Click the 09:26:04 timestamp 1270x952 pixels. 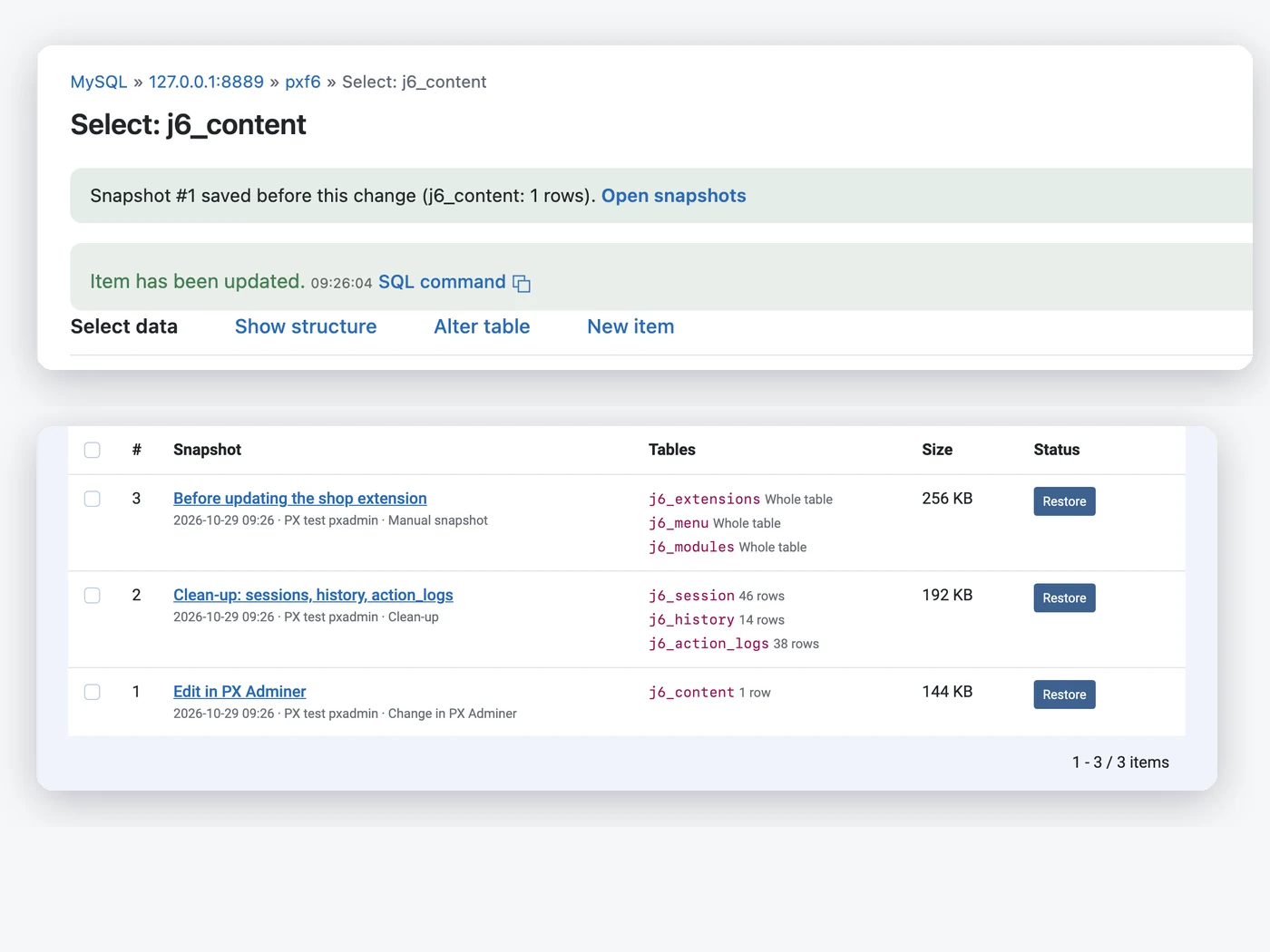341,284
